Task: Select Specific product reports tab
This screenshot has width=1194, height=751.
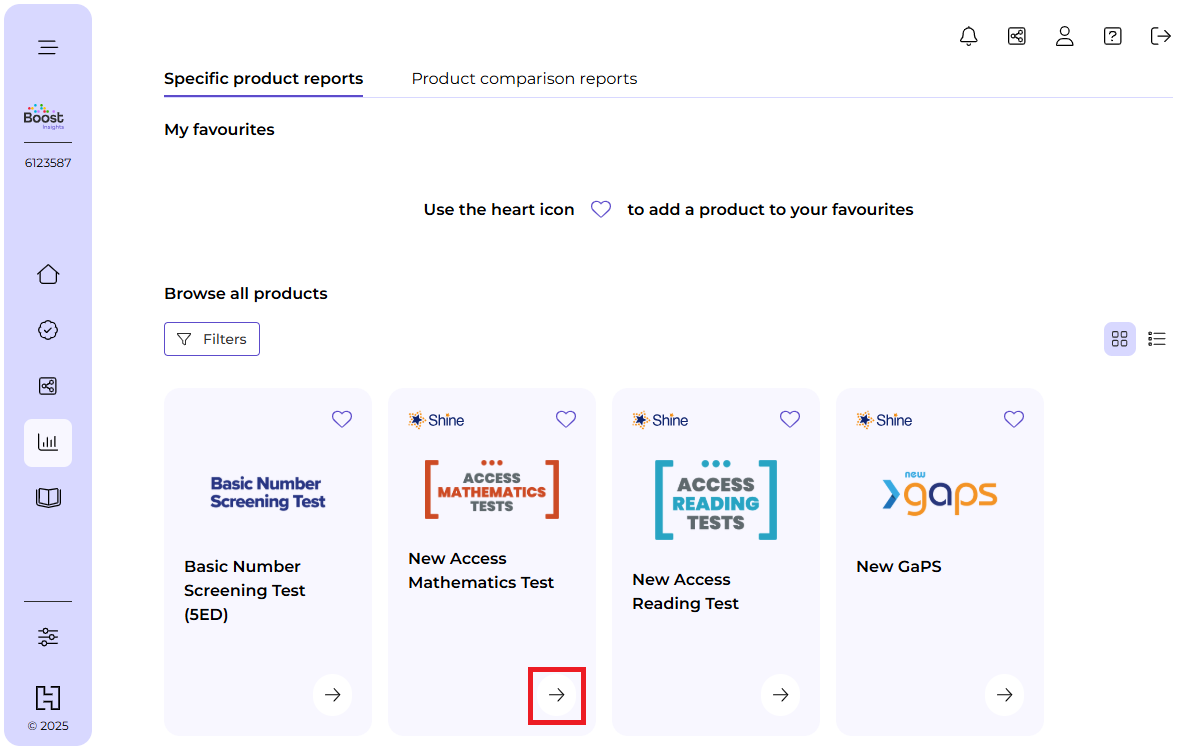Action: (x=263, y=79)
